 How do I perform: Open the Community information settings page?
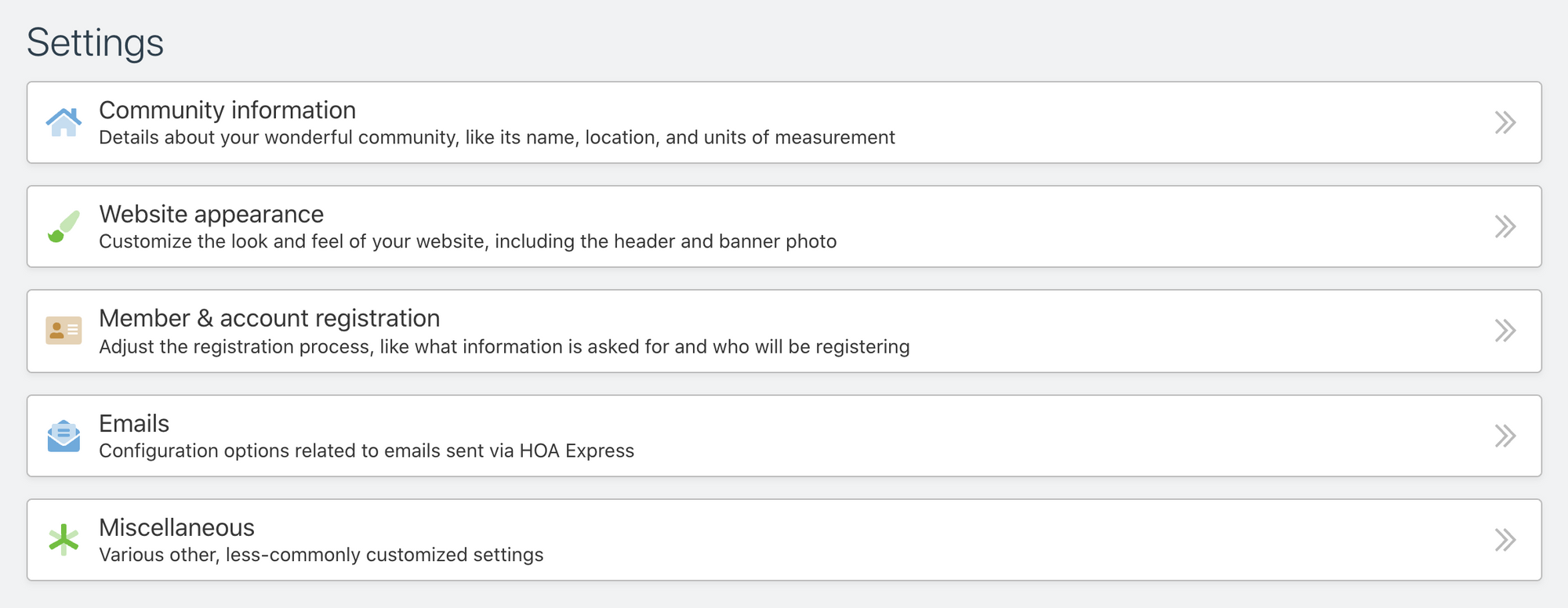[227, 110]
